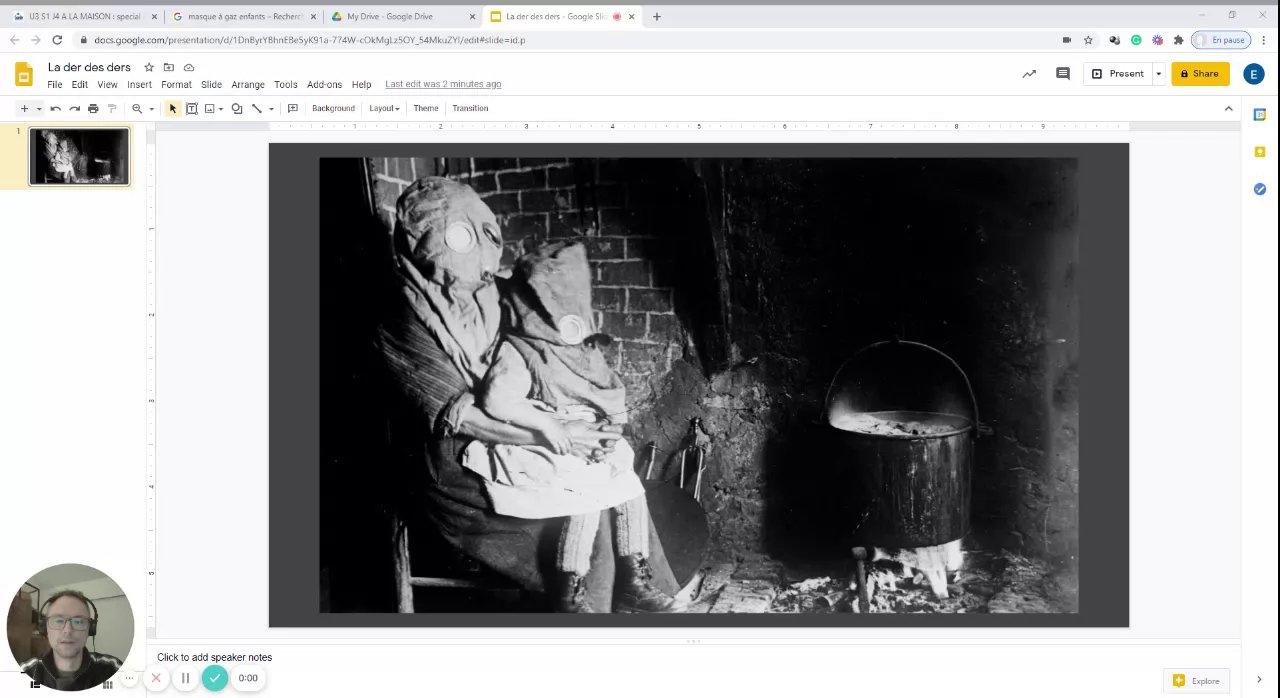Add a comment using toolbar icon
Image resolution: width=1280 pixels, height=698 pixels.
point(293,108)
